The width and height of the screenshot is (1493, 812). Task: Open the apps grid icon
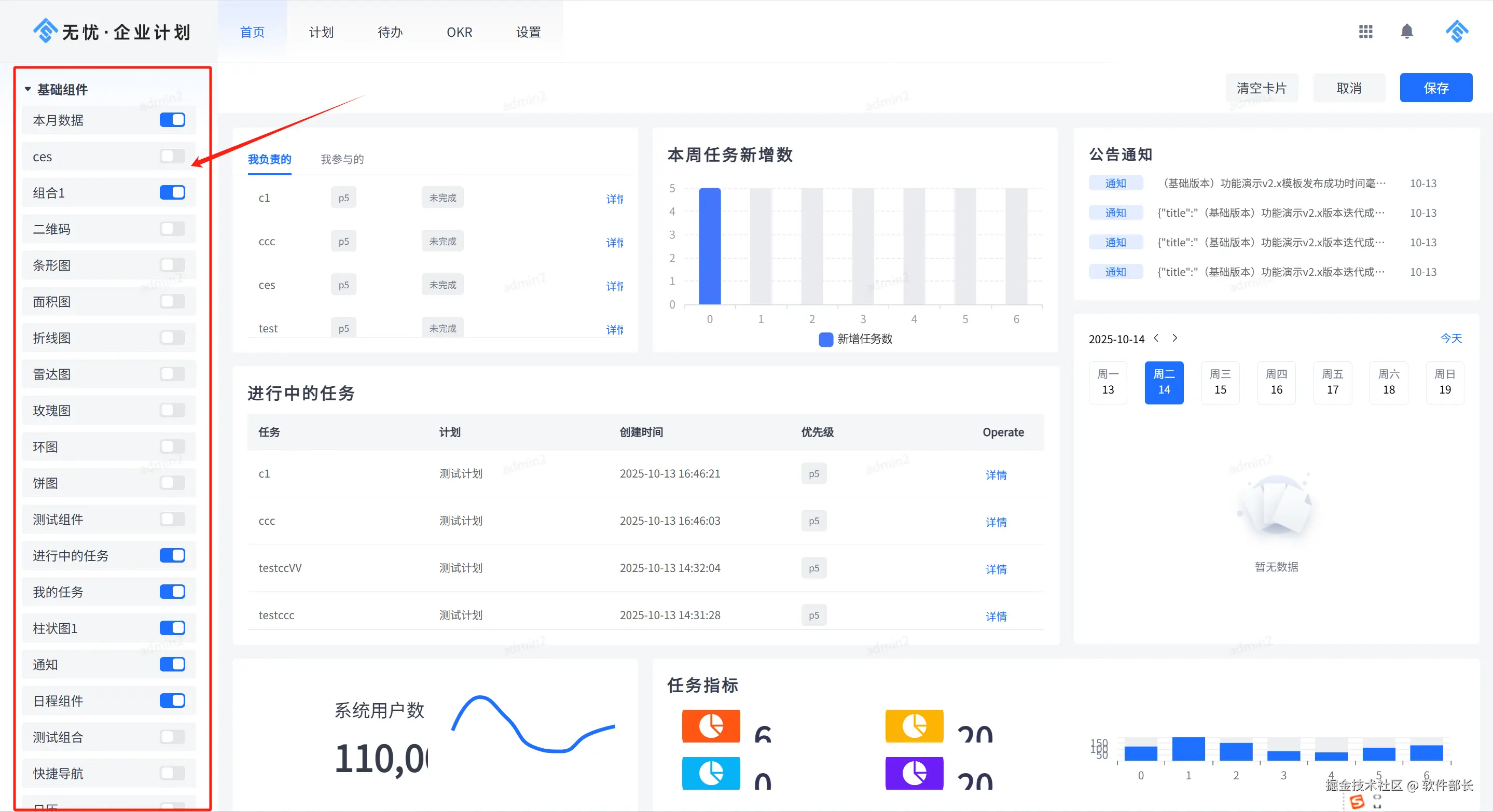coord(1365,31)
